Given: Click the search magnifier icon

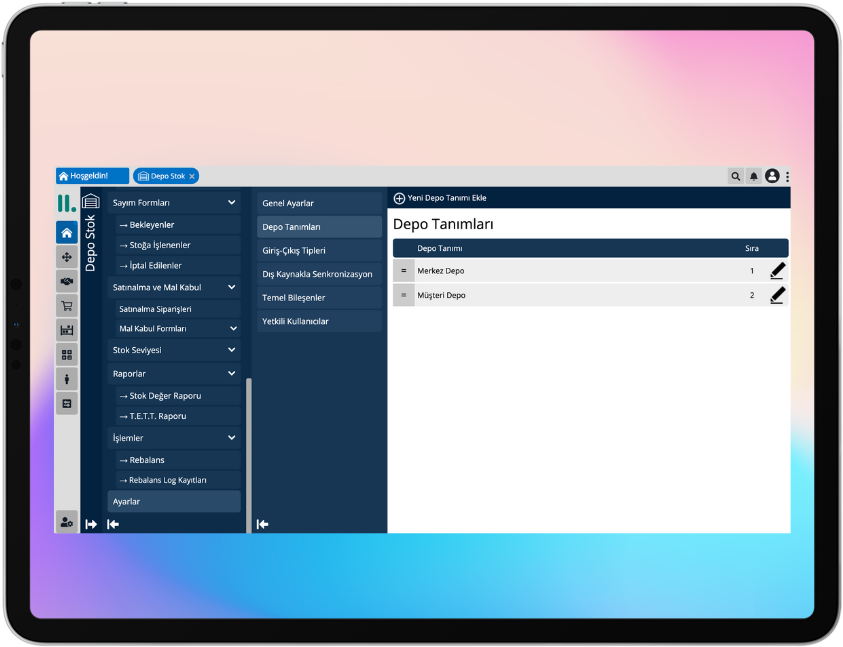Looking at the screenshot, I should pos(736,176).
